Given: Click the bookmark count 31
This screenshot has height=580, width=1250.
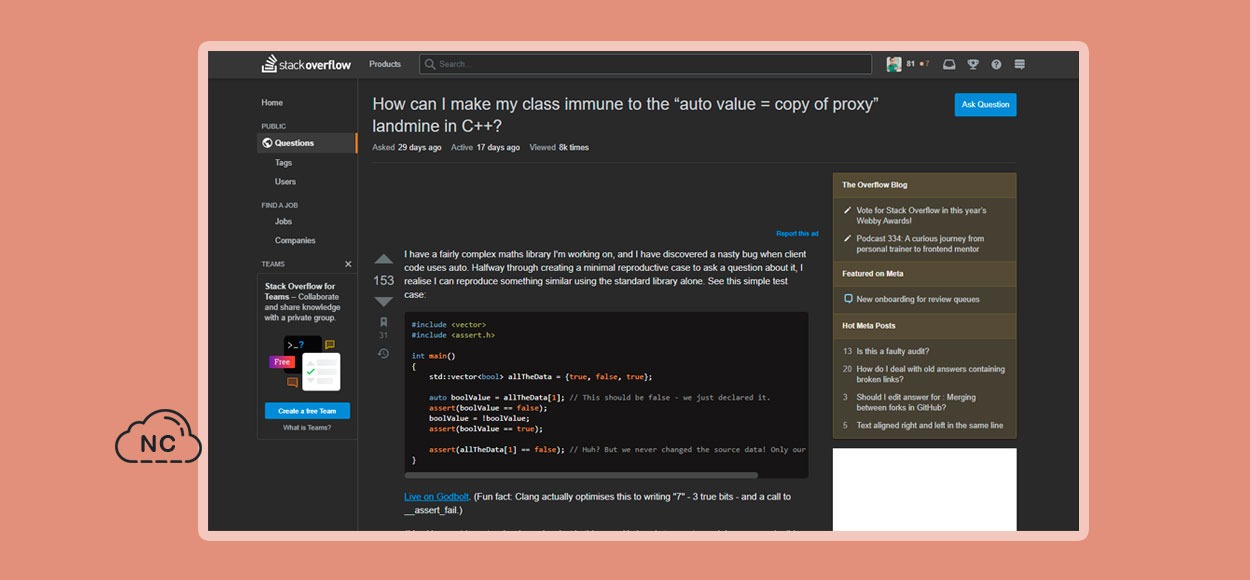Looking at the screenshot, I should click(383, 335).
